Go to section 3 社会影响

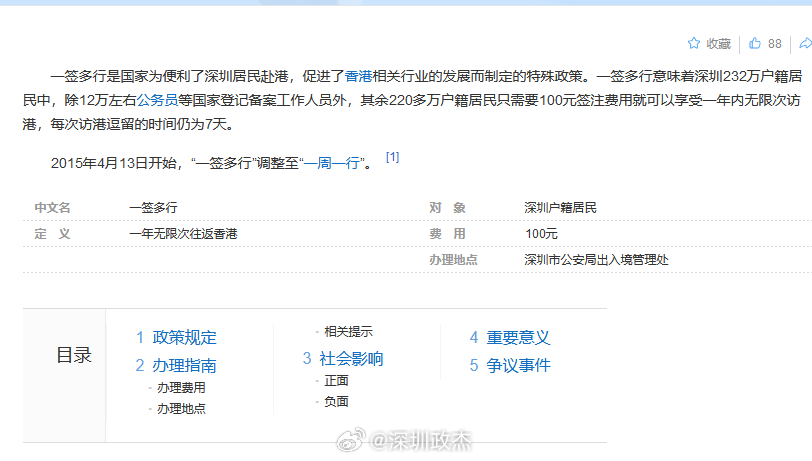tap(343, 358)
